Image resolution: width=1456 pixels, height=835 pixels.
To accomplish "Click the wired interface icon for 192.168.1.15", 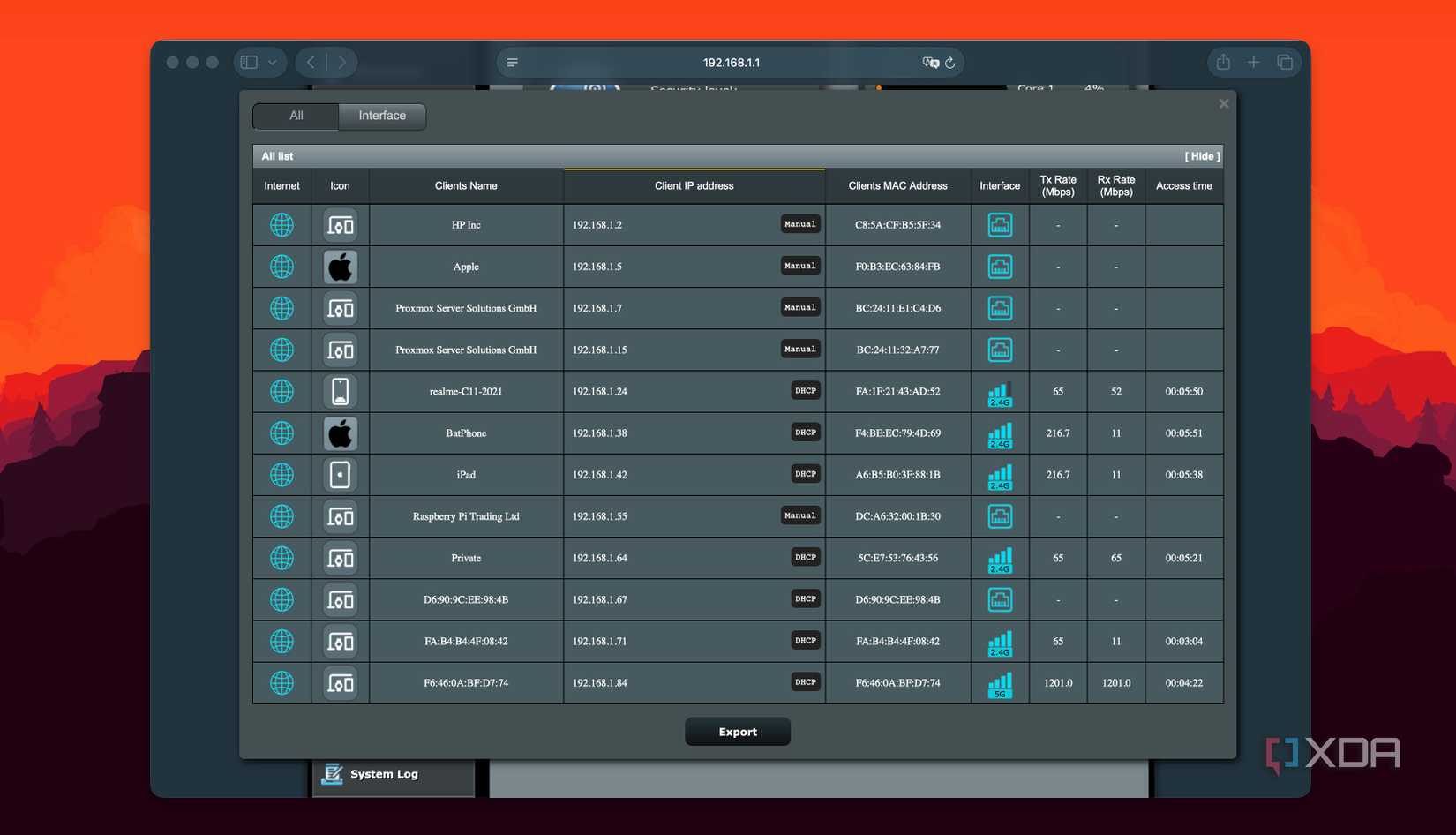I will point(1000,350).
